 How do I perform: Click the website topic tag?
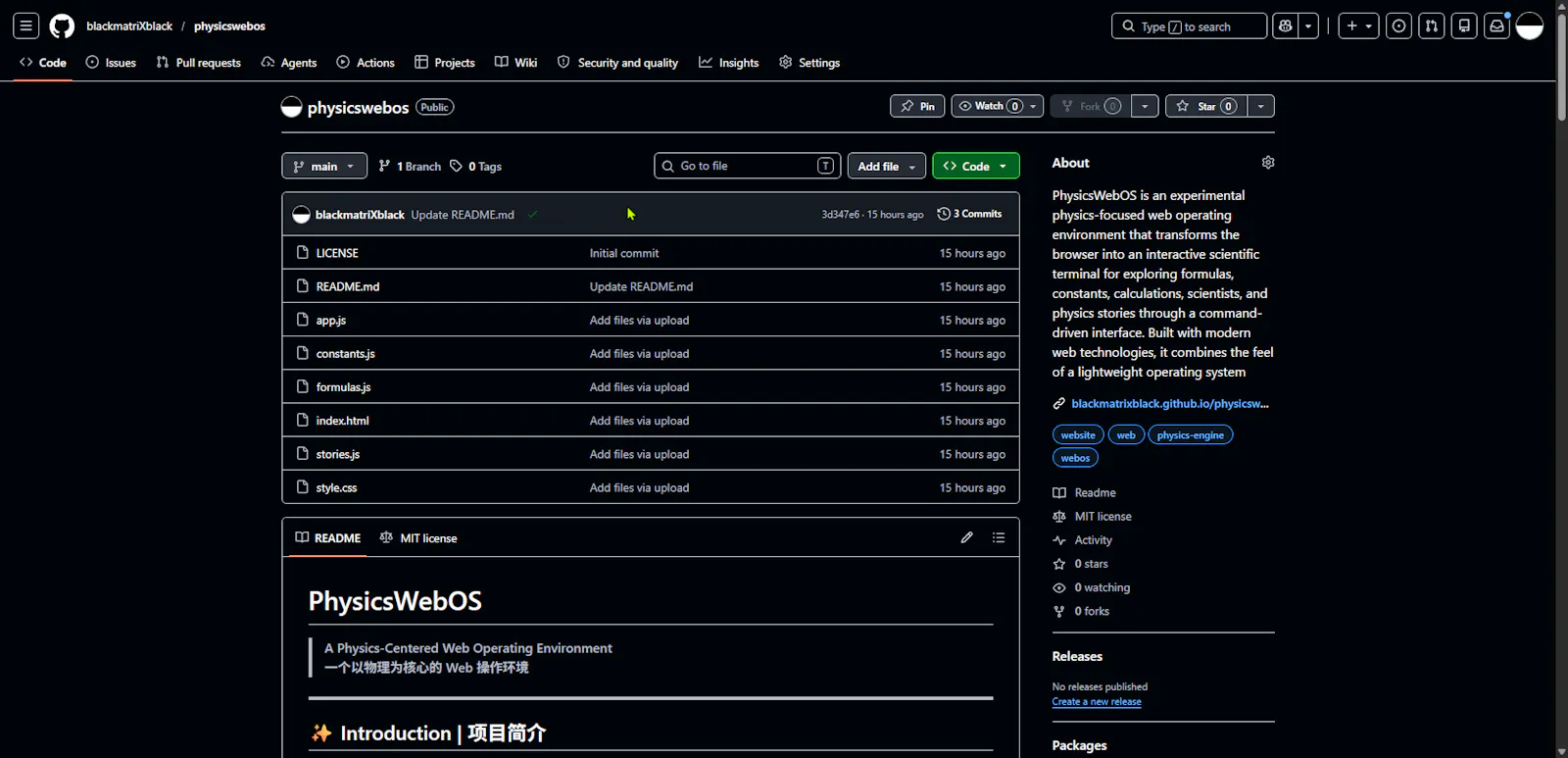click(1078, 435)
